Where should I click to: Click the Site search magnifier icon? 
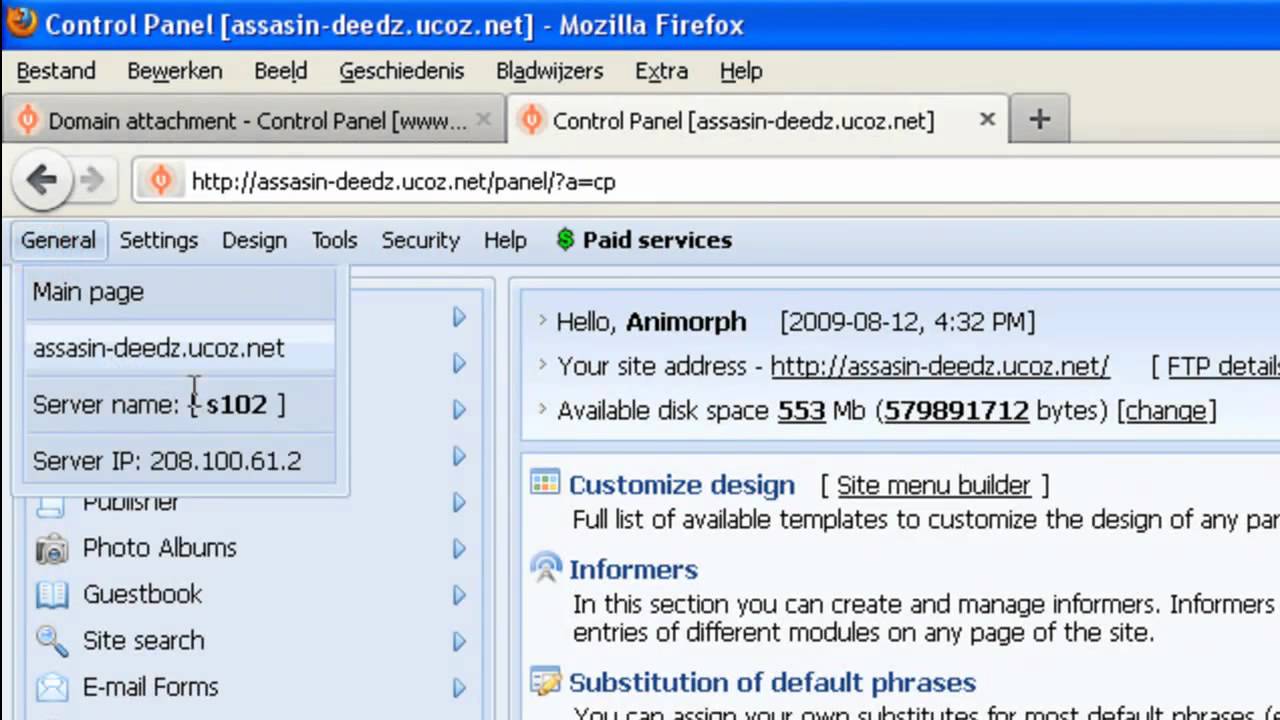tap(51, 641)
